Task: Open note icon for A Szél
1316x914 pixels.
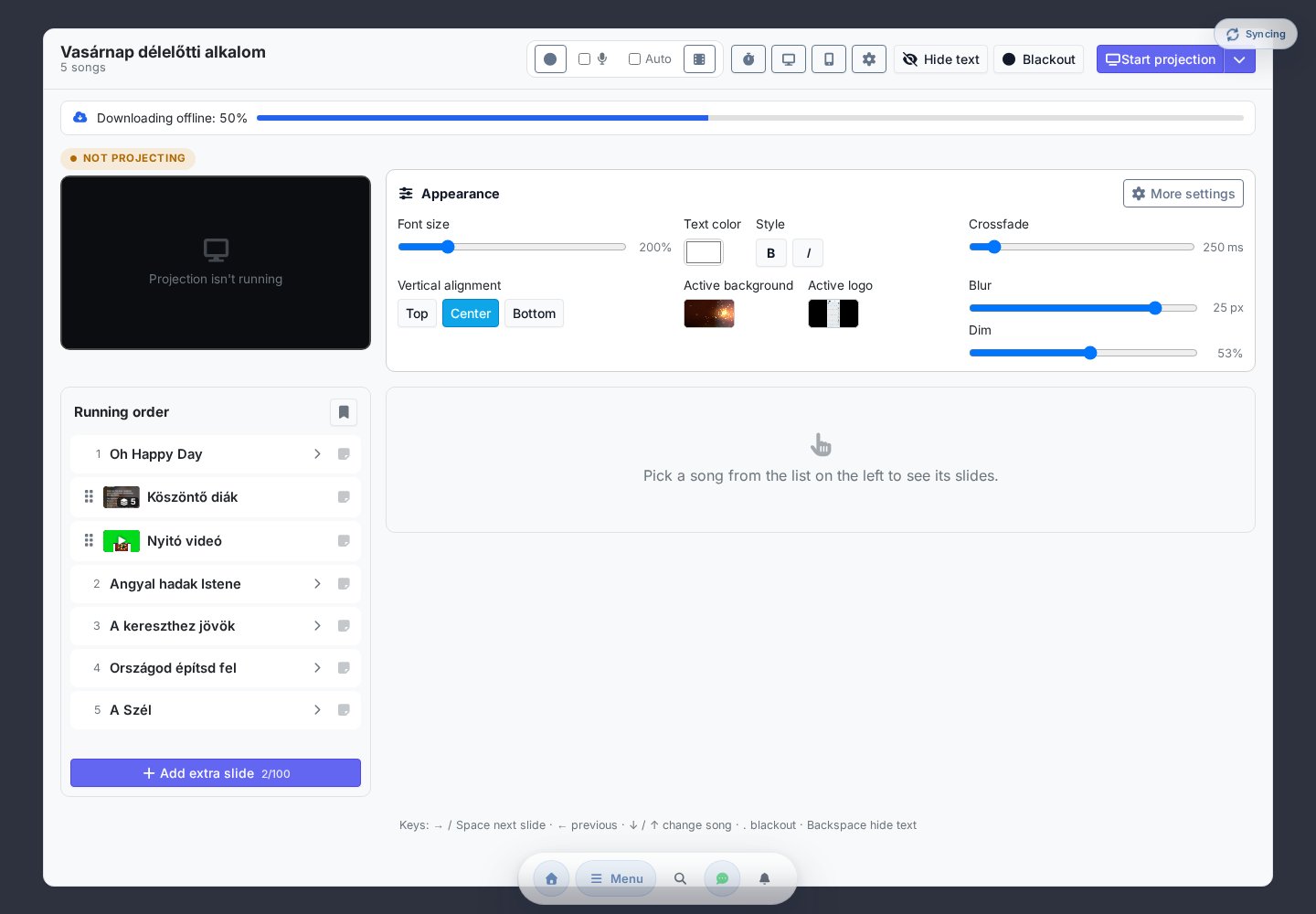Action: pyautogui.click(x=344, y=710)
